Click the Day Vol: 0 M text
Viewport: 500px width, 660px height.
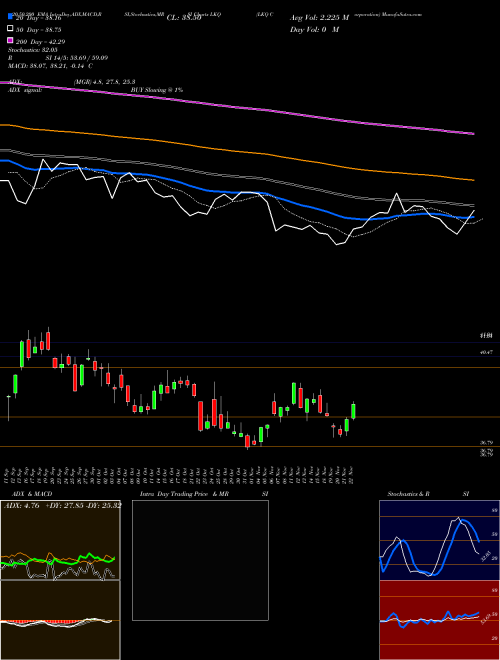click(314, 29)
